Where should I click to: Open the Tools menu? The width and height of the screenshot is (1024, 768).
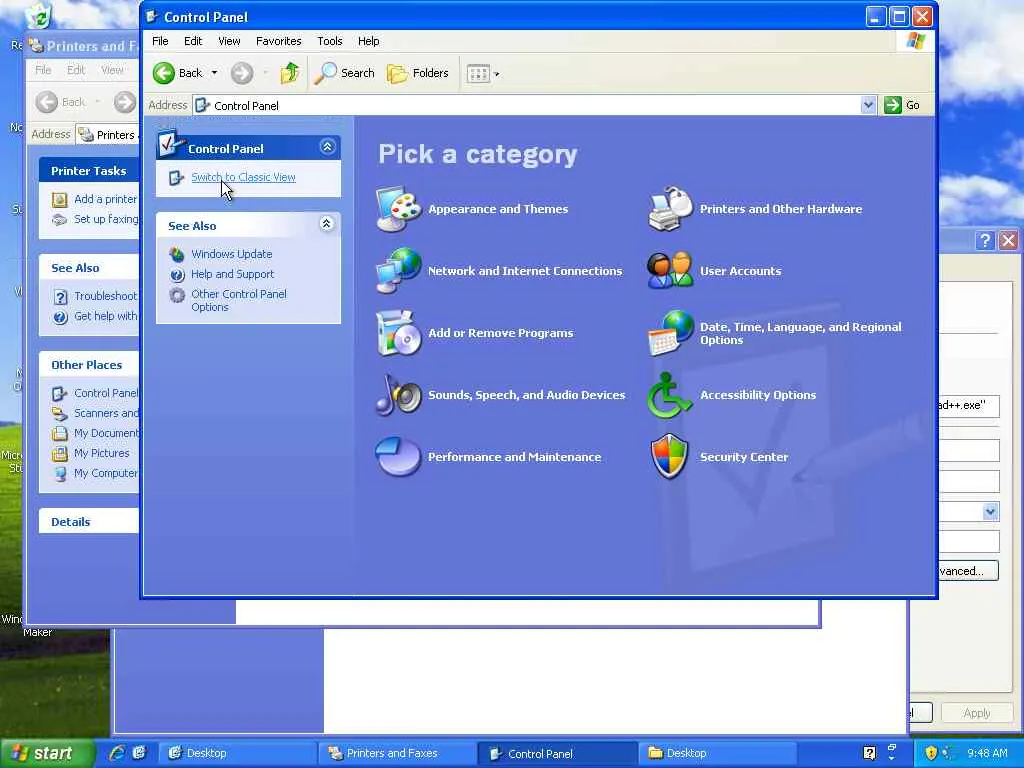pyautogui.click(x=330, y=41)
